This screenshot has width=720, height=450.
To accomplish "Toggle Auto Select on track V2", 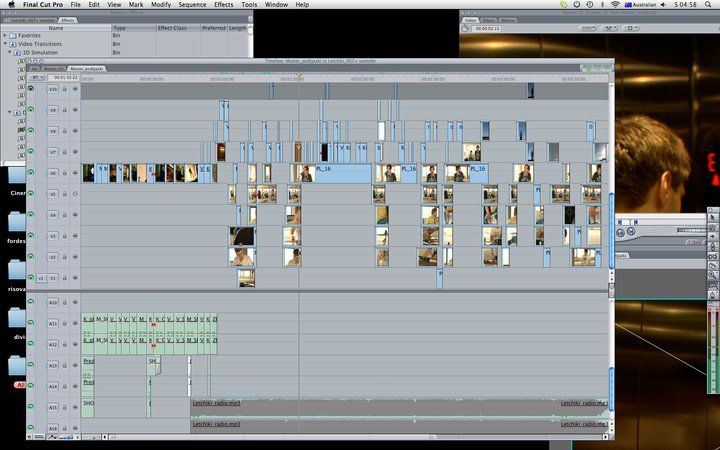I will point(75,257).
